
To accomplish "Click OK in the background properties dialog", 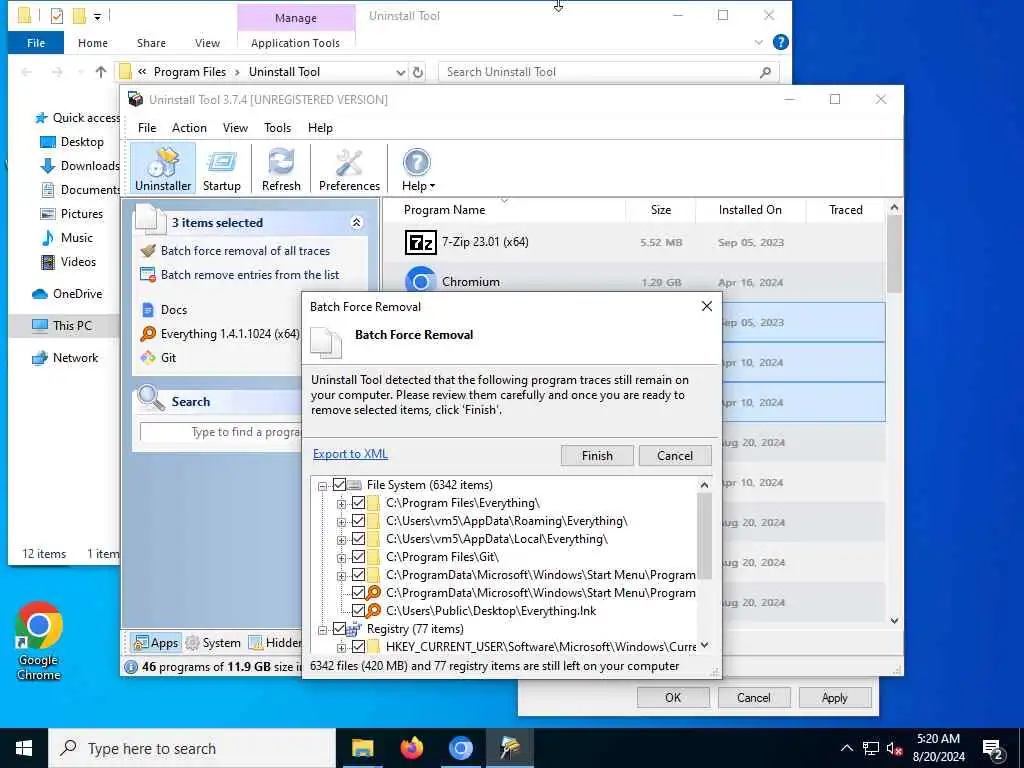I will [673, 697].
